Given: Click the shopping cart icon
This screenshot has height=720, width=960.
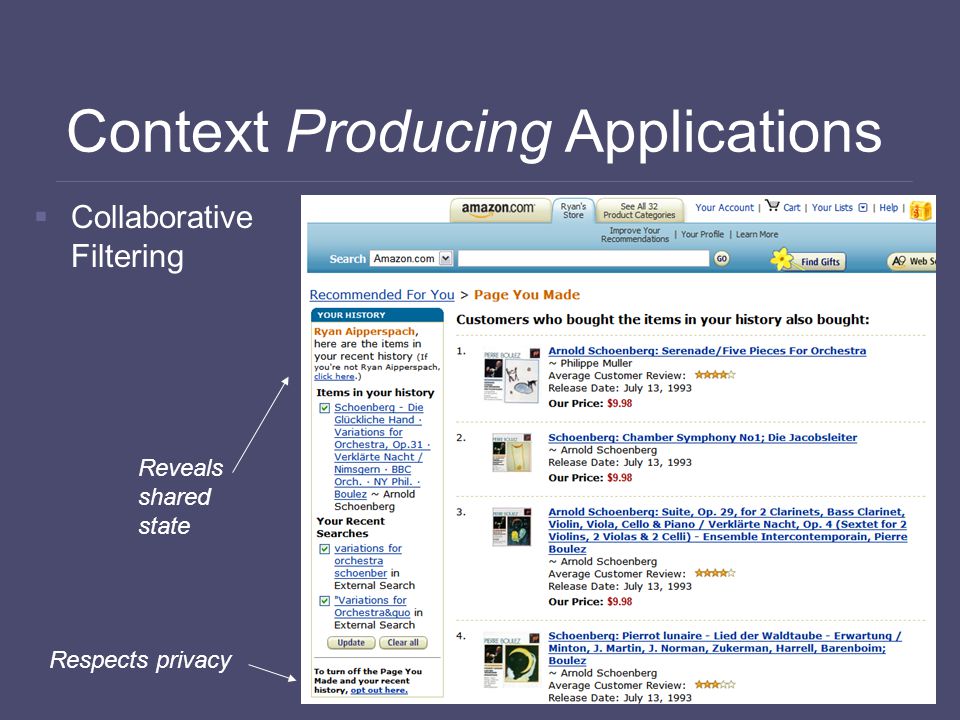Looking at the screenshot, I should (771, 206).
